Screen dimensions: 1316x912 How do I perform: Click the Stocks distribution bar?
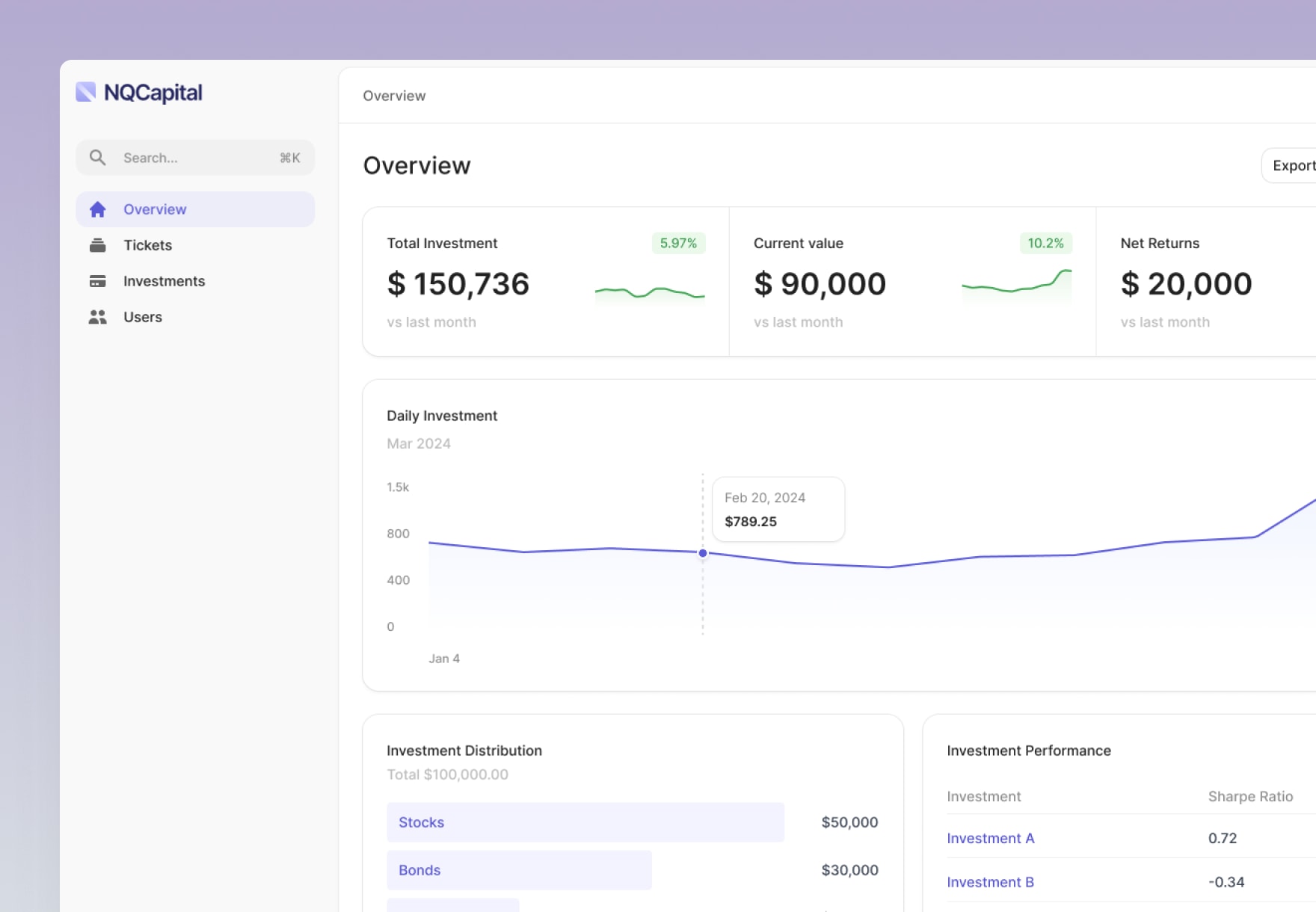pyautogui.click(x=585, y=822)
